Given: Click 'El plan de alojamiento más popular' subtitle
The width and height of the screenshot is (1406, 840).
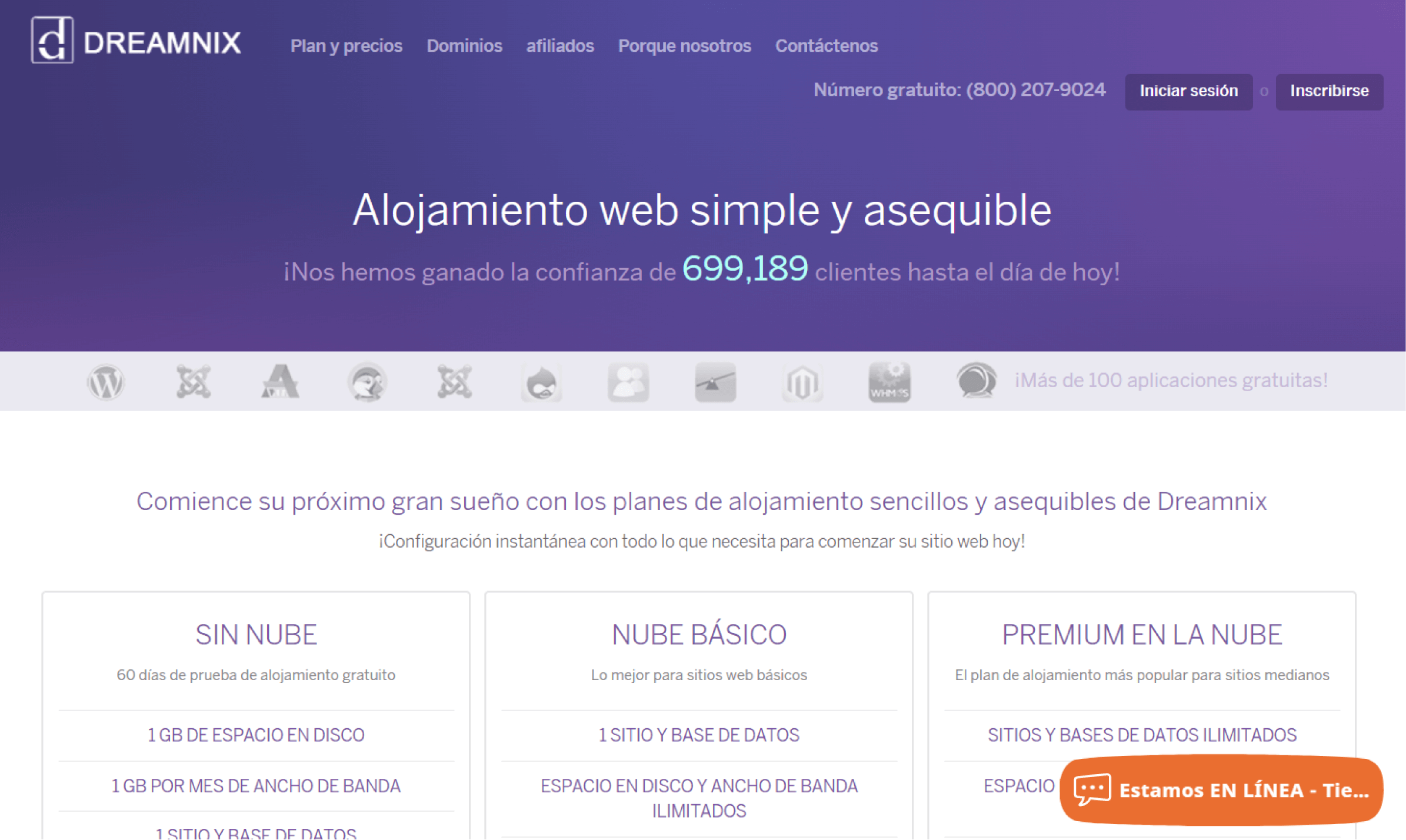Looking at the screenshot, I should tap(1142, 675).
